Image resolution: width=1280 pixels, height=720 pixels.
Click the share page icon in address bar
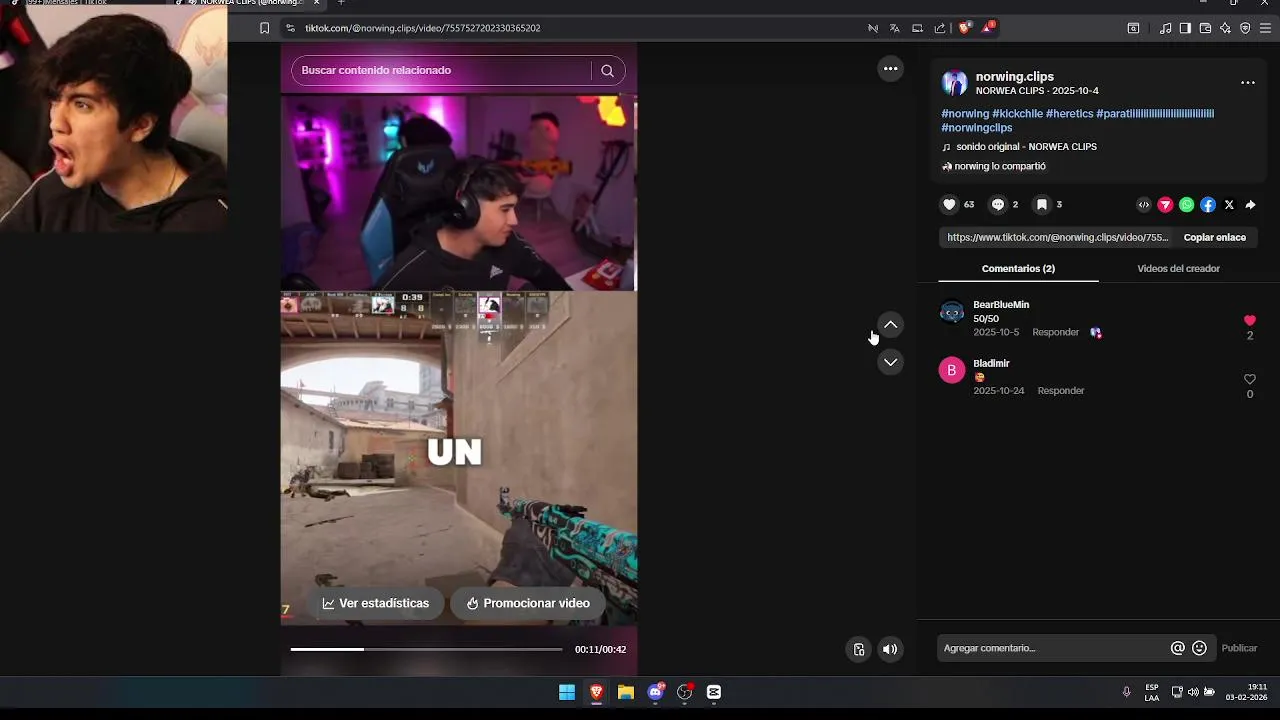[x=940, y=28]
